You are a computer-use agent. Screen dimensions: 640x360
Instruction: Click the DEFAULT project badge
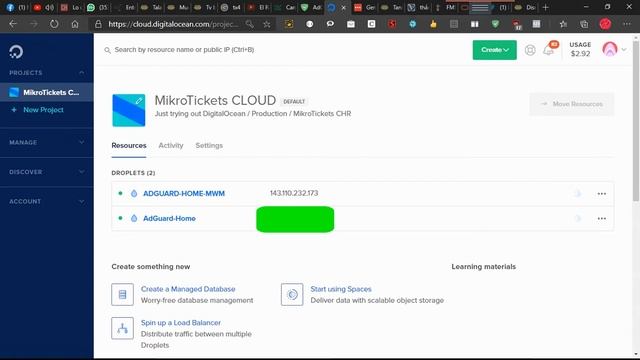click(x=294, y=101)
